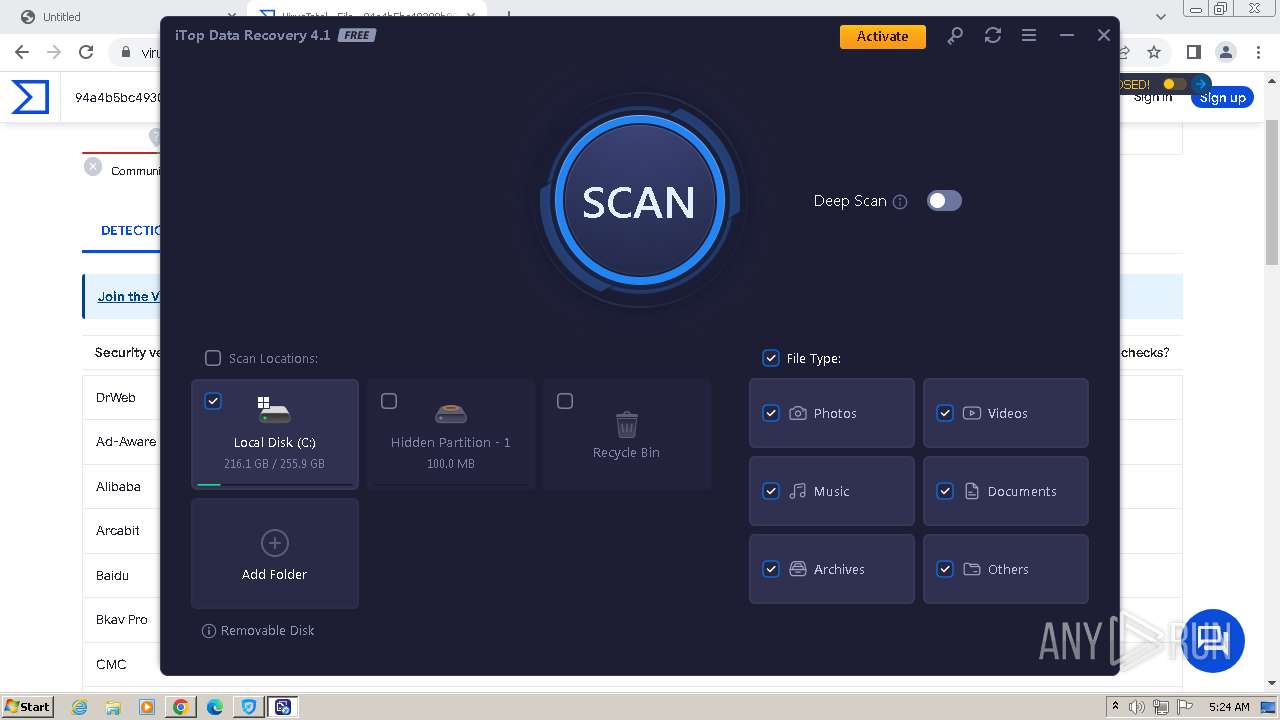Open the Chrome three-dot menu

pyautogui.click(x=1258, y=52)
